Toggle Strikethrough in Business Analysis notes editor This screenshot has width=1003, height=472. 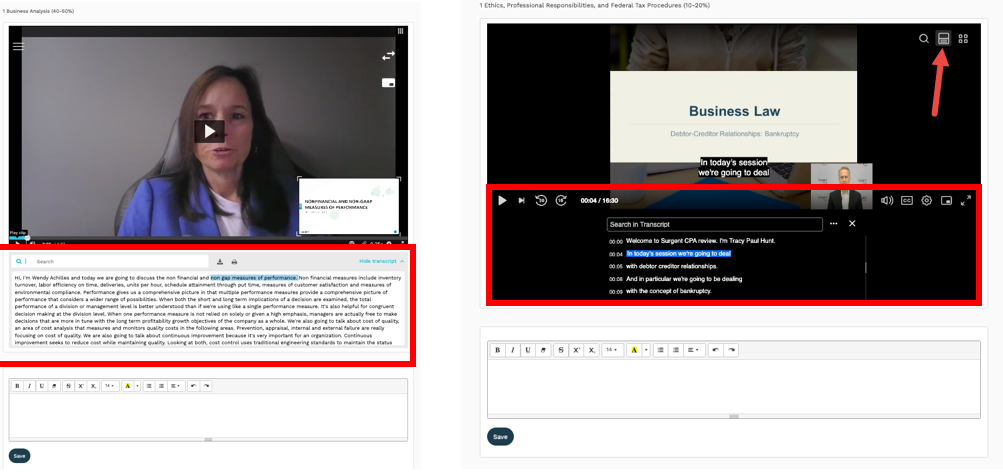pos(68,386)
